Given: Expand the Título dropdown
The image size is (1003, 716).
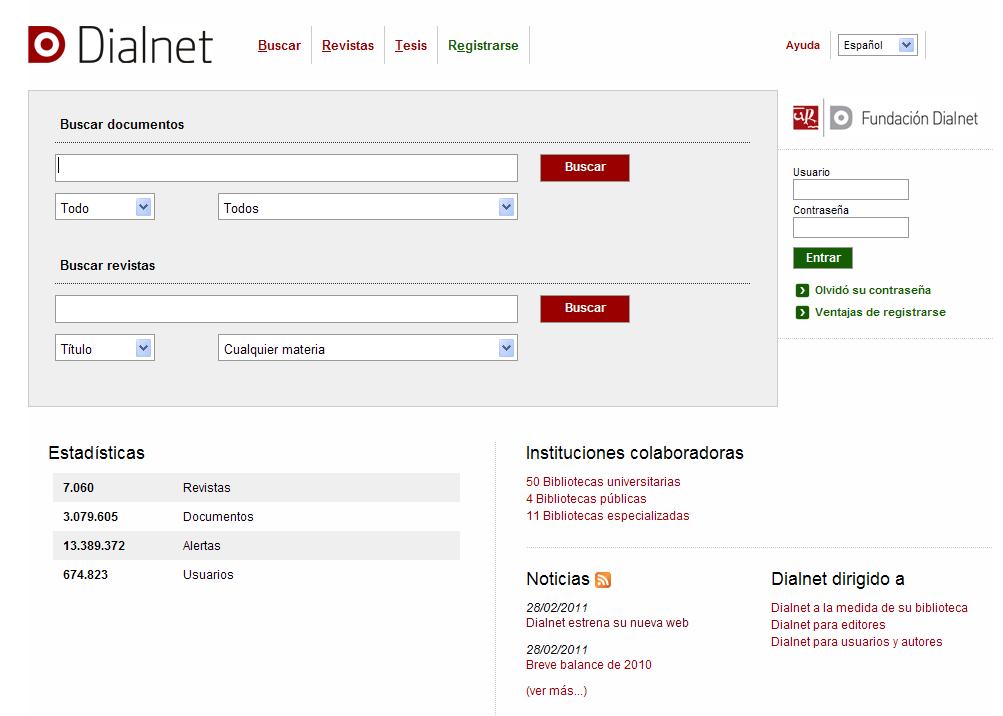Looking at the screenshot, I should point(105,348).
